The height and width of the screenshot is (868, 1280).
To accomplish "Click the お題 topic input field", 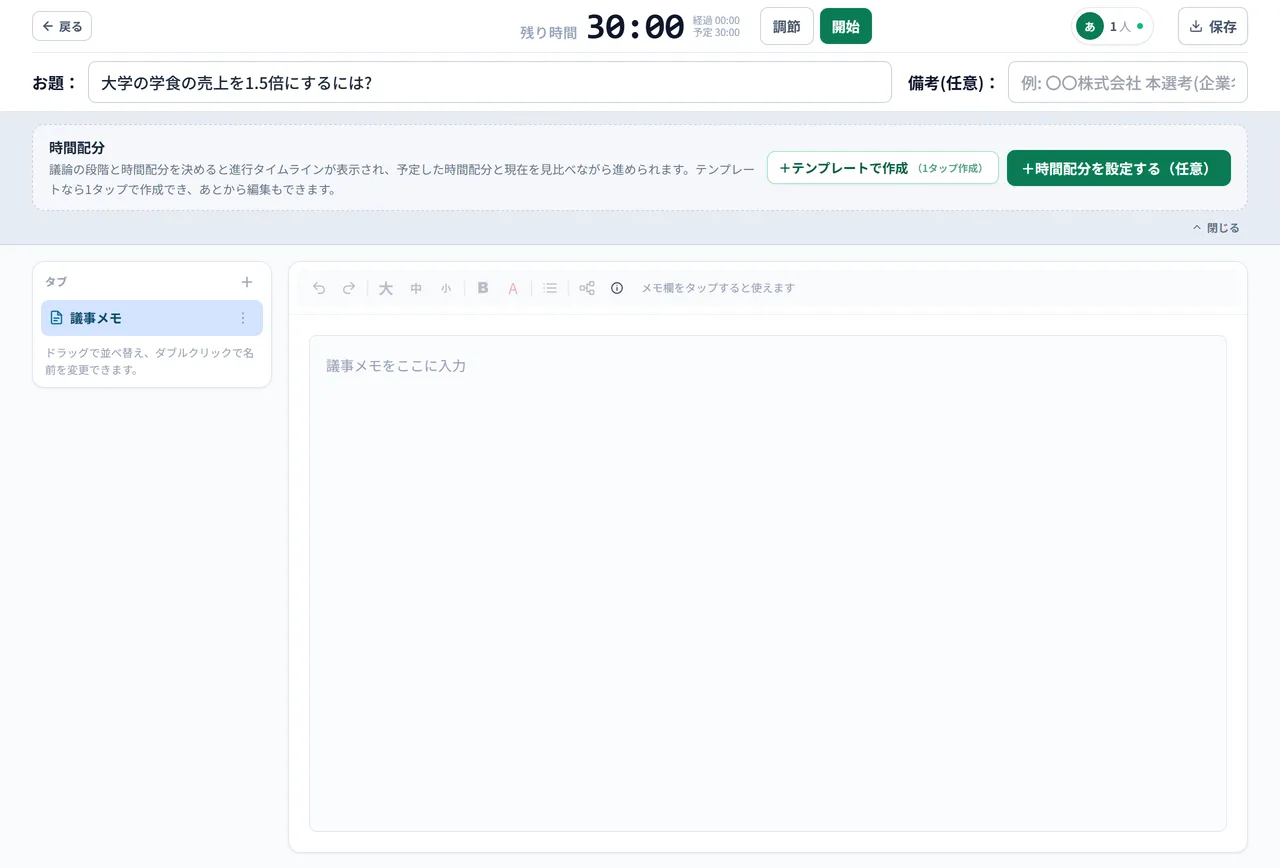I will click(490, 82).
